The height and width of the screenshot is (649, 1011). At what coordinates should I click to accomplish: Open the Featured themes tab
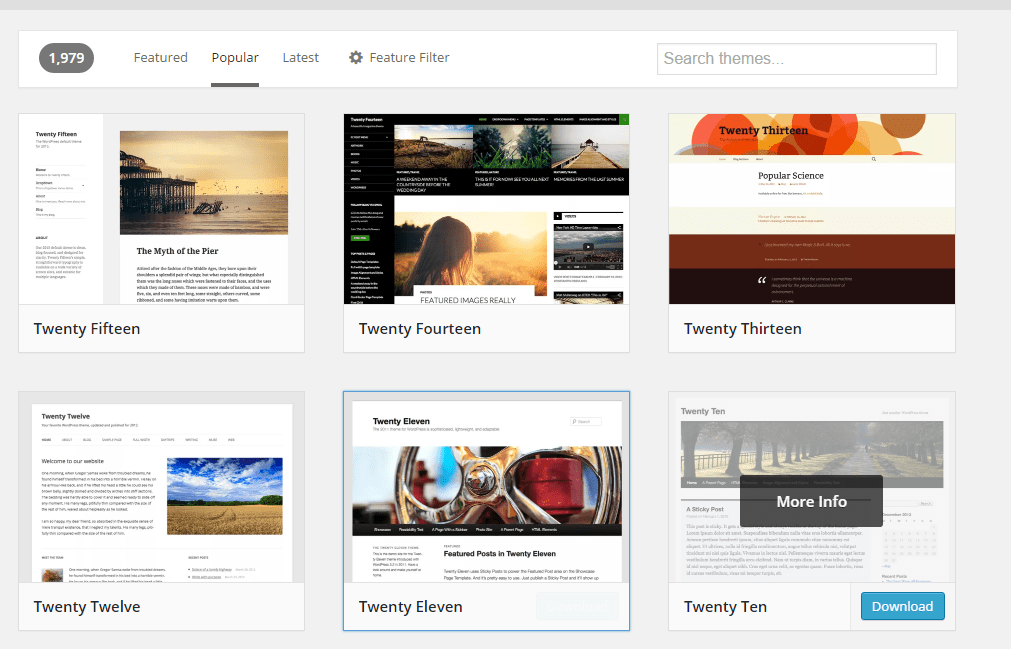click(161, 57)
